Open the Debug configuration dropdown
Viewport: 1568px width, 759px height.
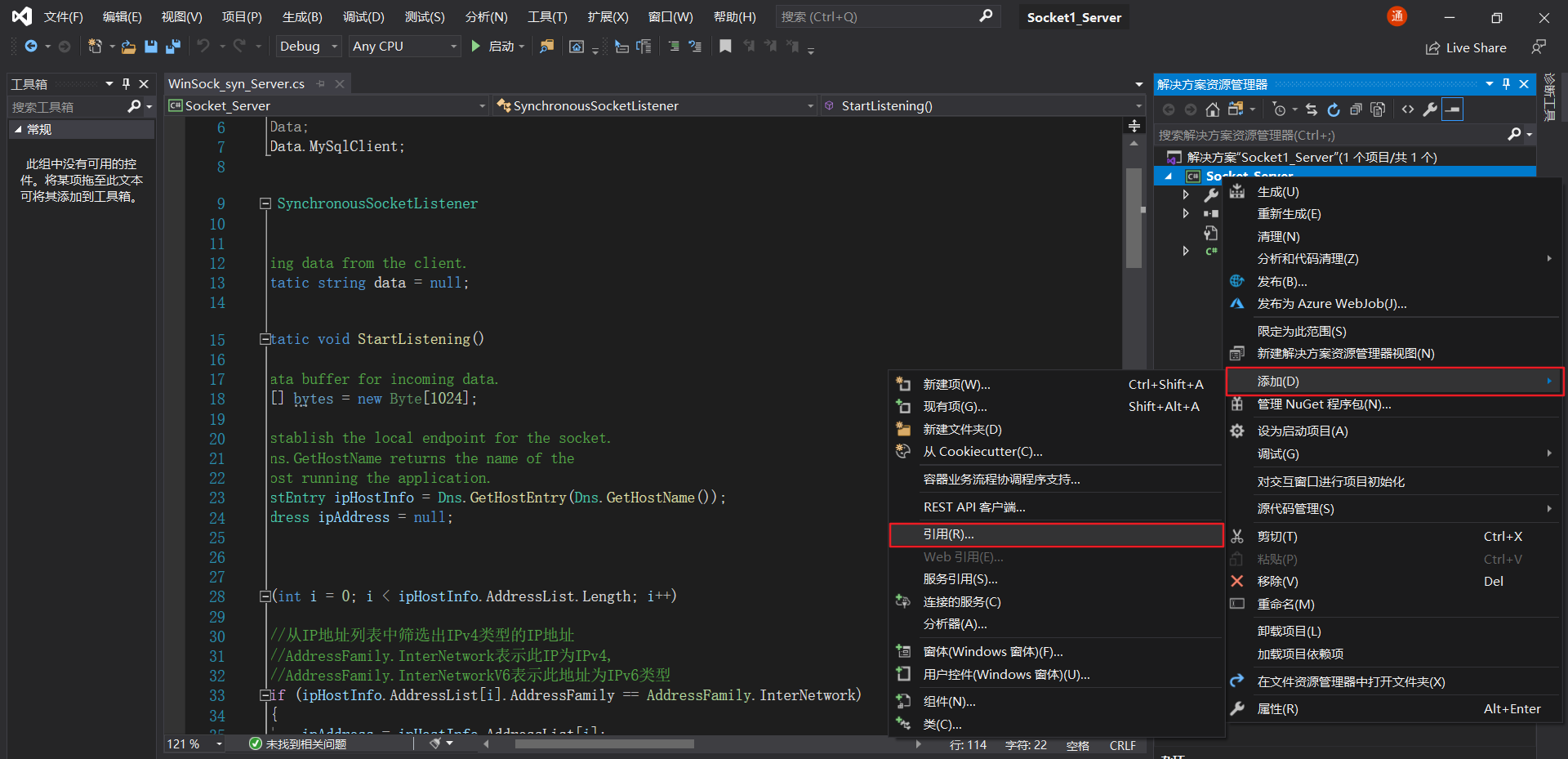coord(309,47)
